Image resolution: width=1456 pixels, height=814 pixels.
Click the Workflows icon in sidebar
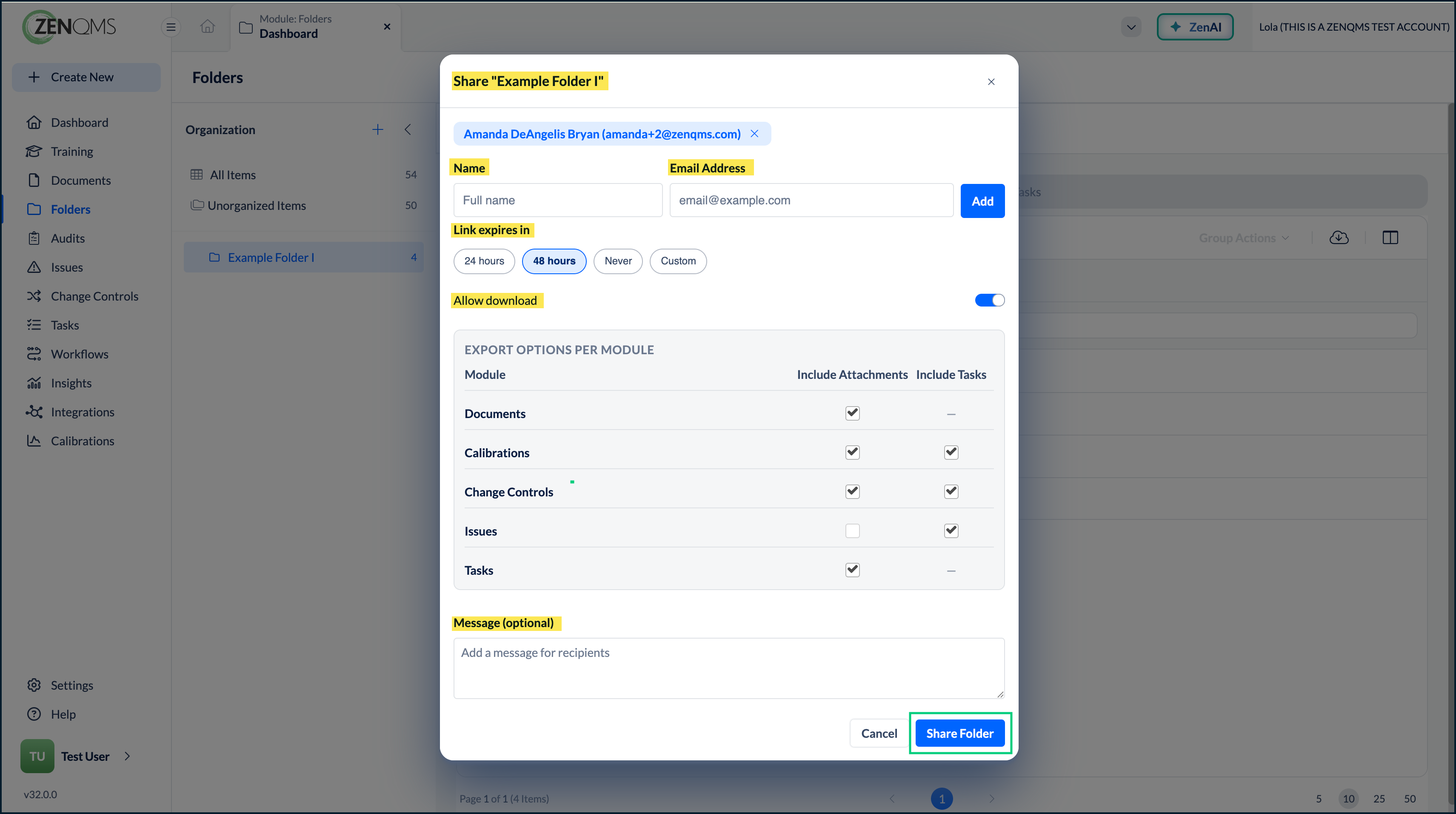[x=34, y=353]
